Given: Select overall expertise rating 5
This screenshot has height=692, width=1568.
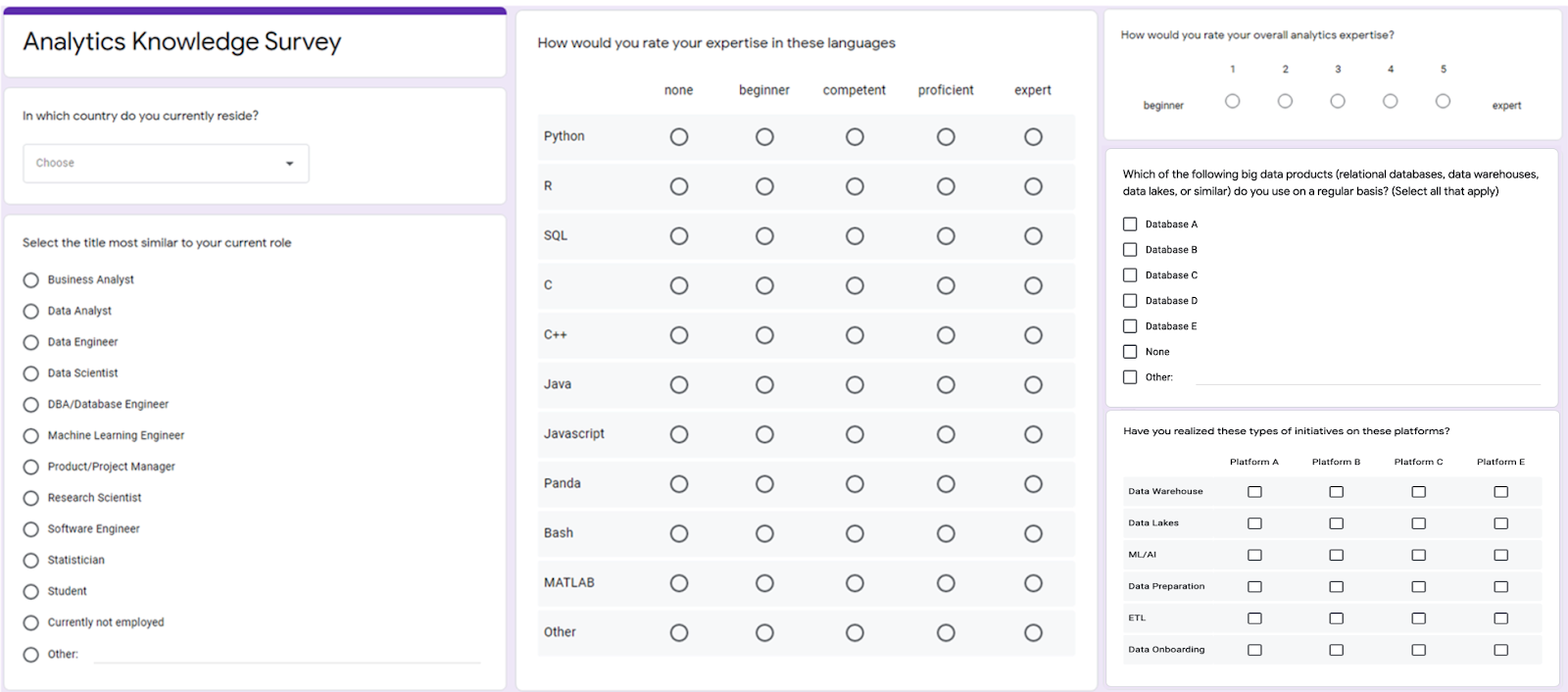Looking at the screenshot, I should tap(1443, 101).
